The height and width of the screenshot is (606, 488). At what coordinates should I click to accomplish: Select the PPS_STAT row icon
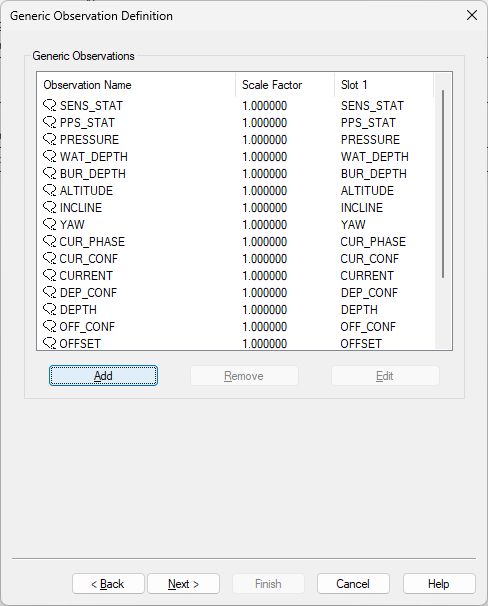[x=49, y=122]
